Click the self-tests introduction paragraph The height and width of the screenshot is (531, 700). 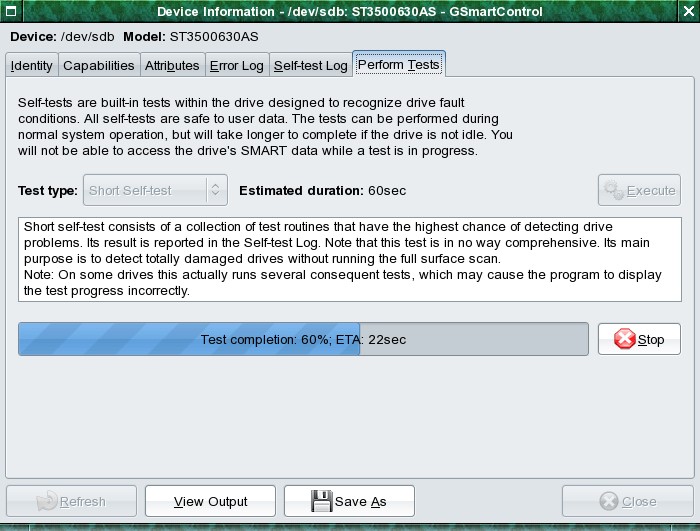(265, 127)
